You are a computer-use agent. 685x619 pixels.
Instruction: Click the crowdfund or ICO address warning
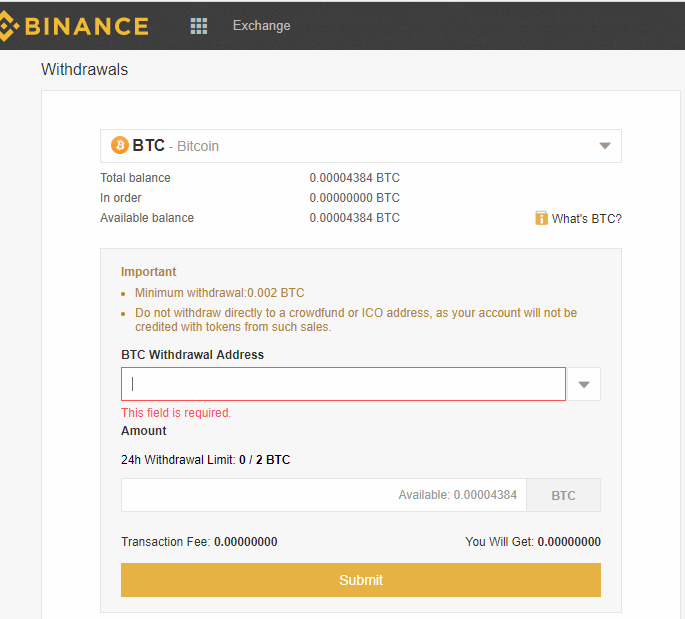(x=356, y=320)
